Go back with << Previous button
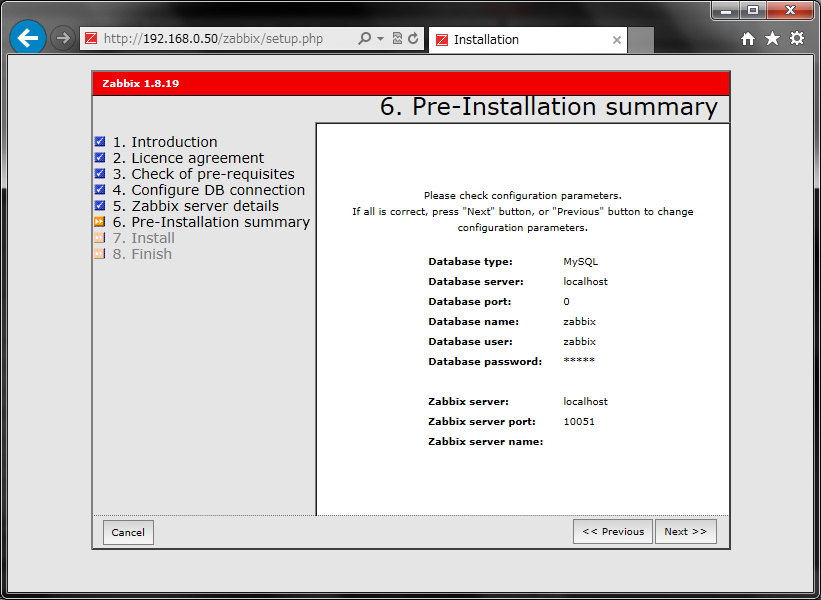Image resolution: width=821 pixels, height=600 pixels. coord(613,531)
